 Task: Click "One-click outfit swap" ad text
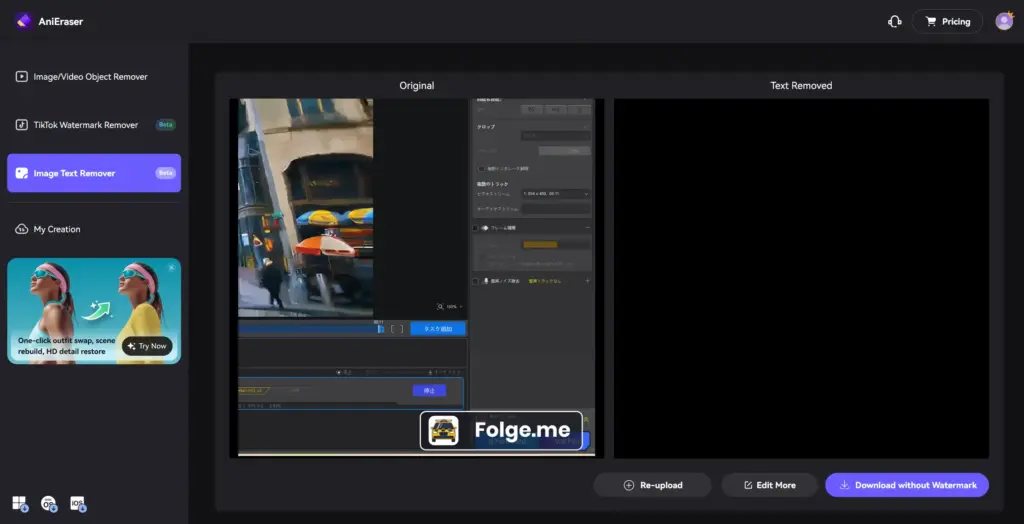click(x=66, y=346)
